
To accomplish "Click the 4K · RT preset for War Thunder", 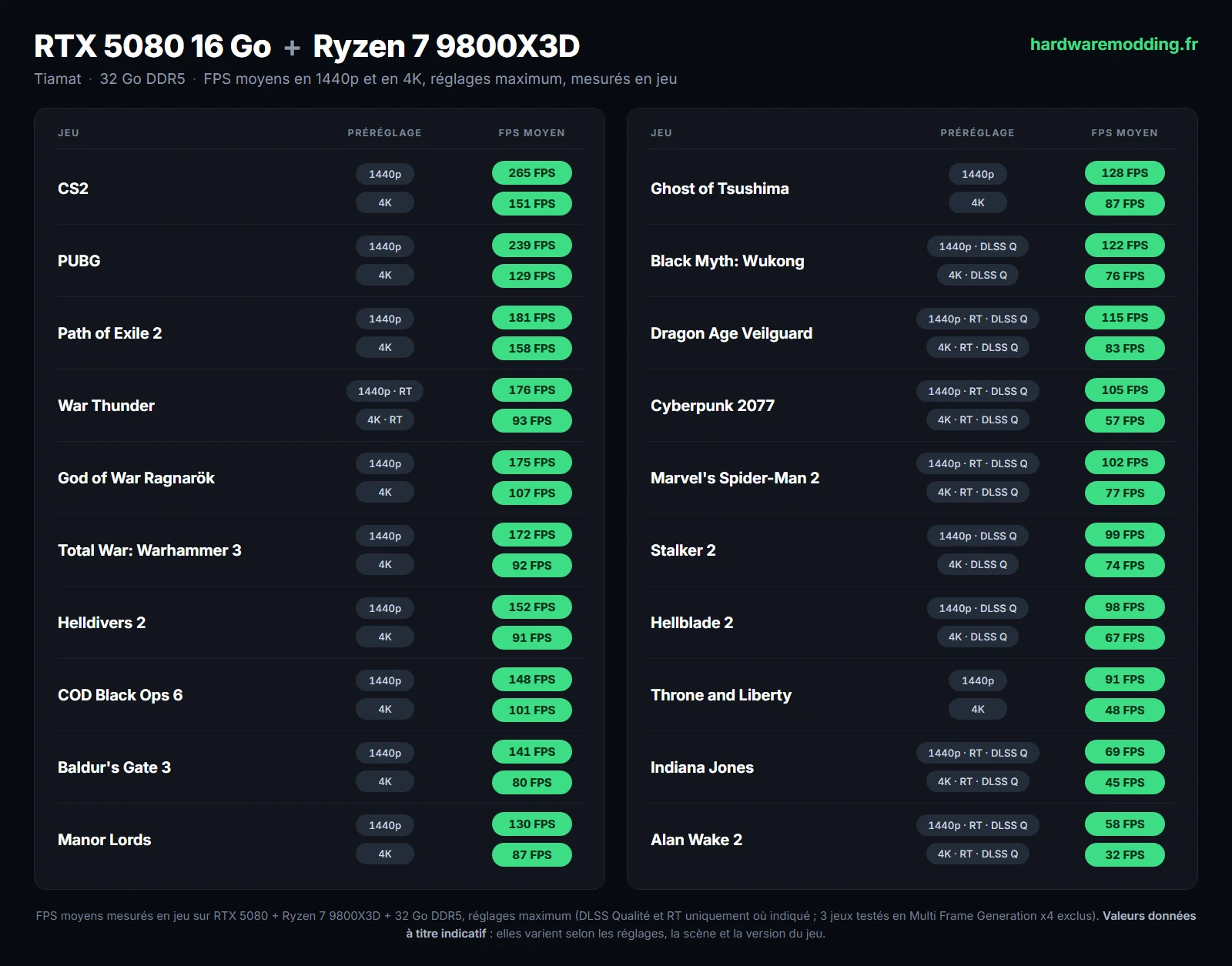I will [x=385, y=419].
